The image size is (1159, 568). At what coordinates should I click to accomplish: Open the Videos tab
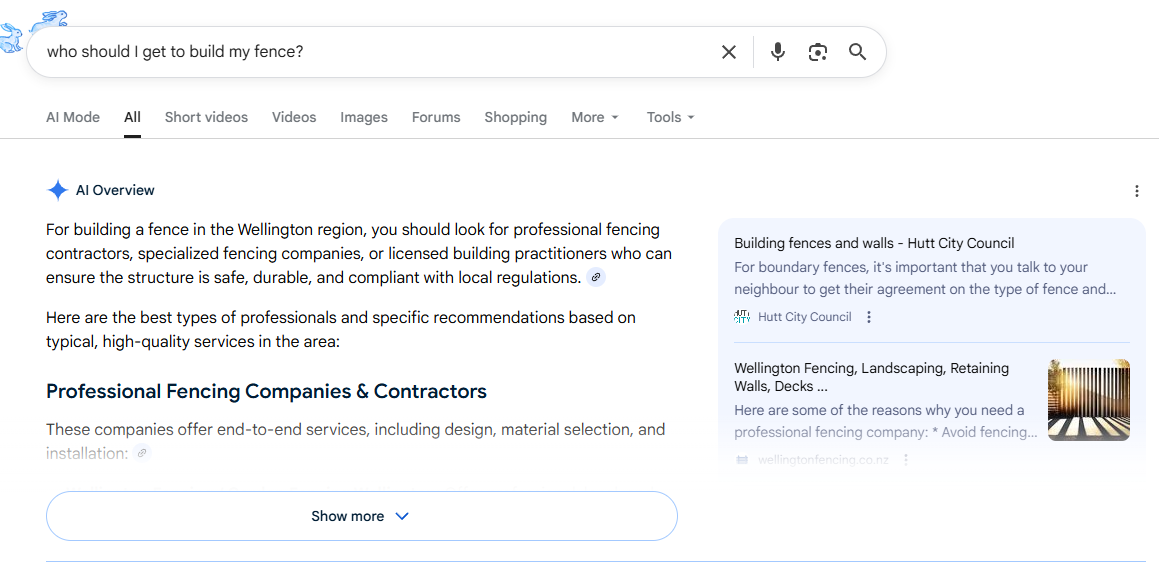tap(294, 117)
